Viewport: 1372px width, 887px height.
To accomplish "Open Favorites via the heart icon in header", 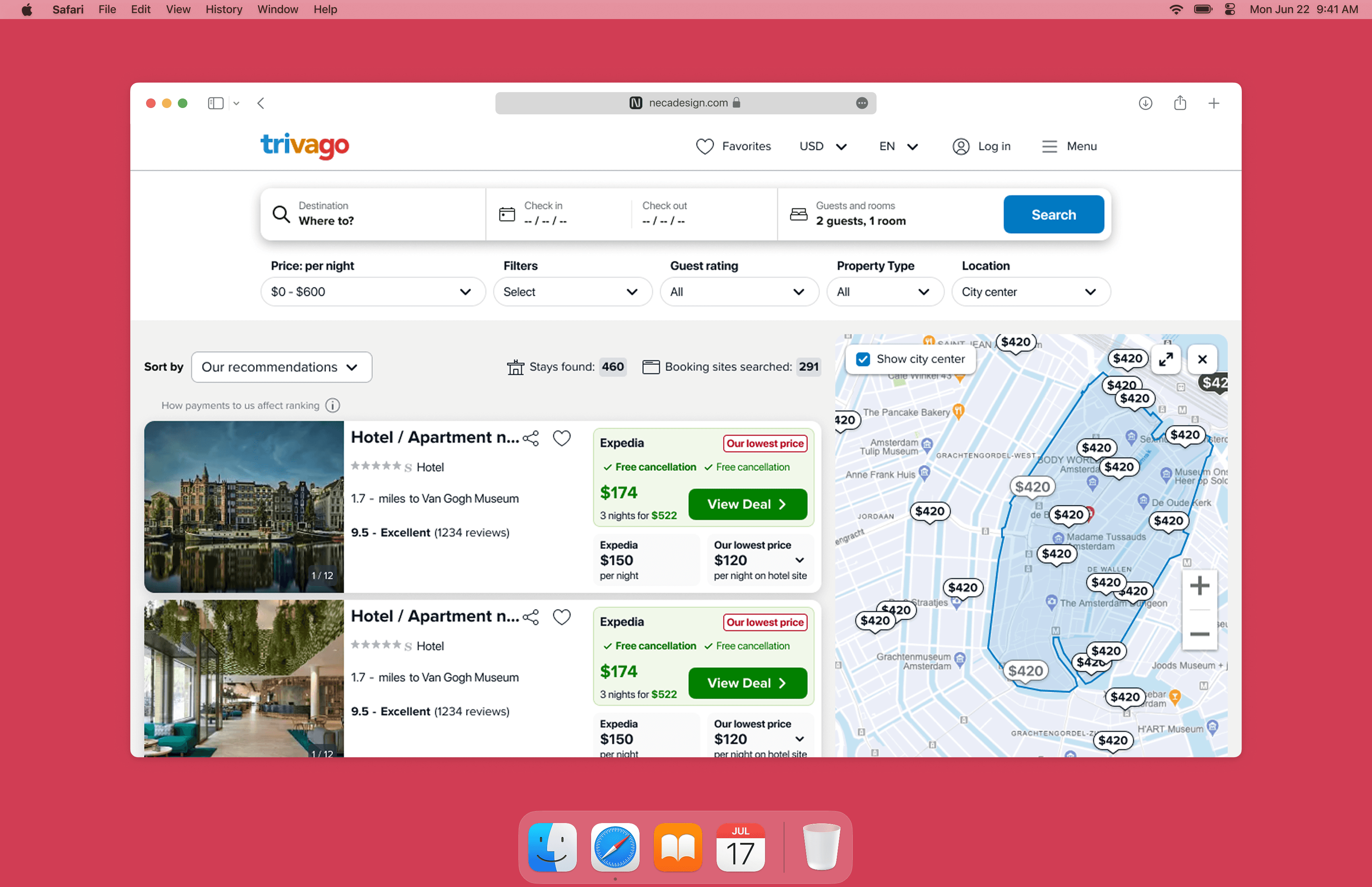I will pyautogui.click(x=705, y=146).
